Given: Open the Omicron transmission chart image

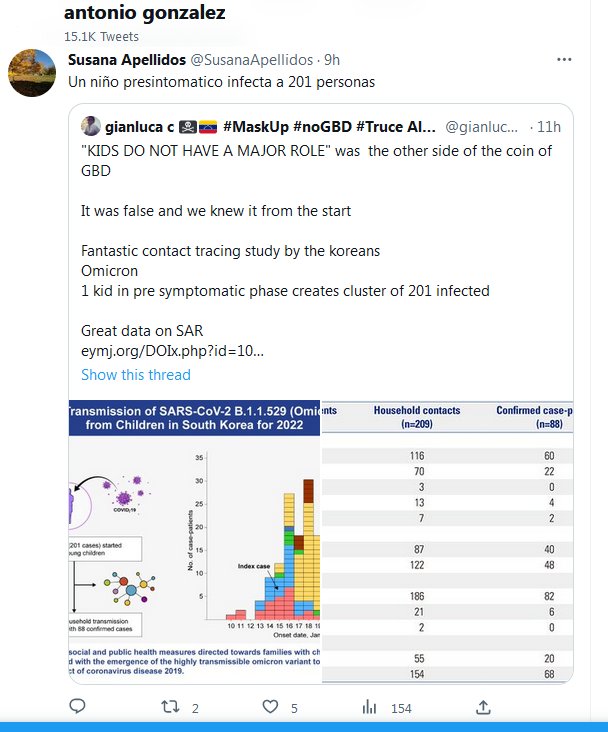Looking at the screenshot, I should [194, 540].
